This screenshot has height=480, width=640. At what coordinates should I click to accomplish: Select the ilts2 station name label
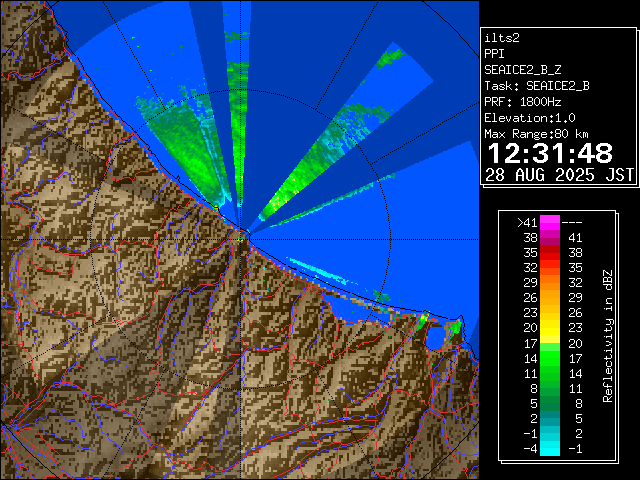point(503,37)
